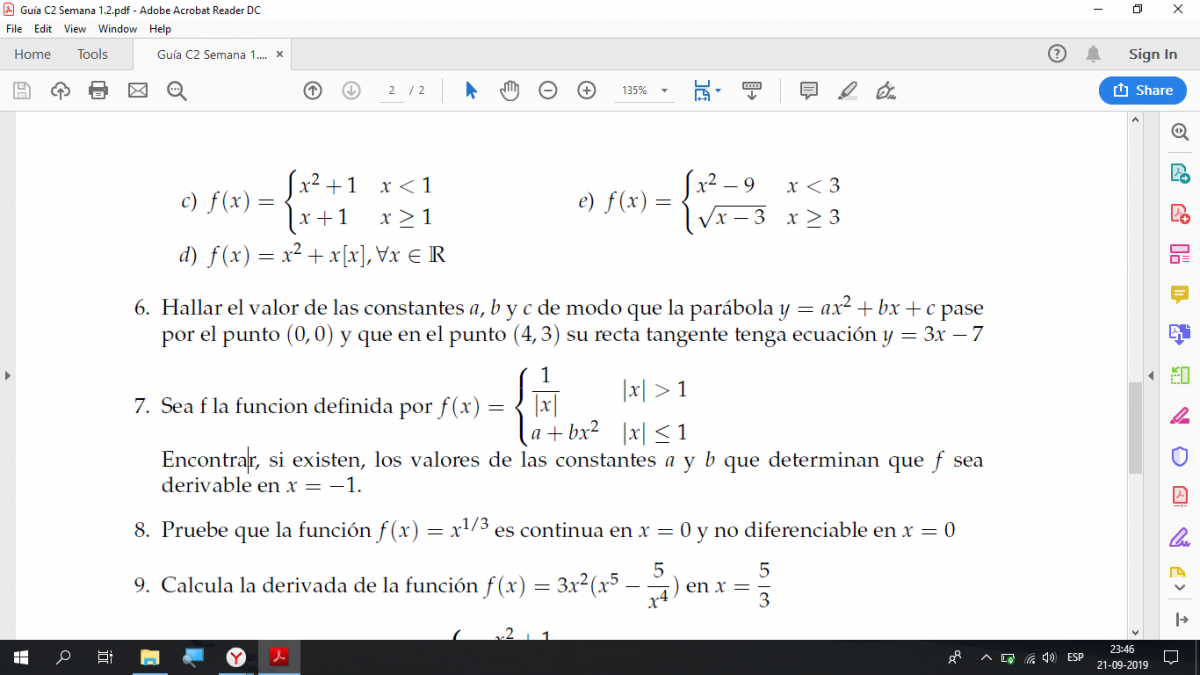Click the page number input field

click(x=392, y=91)
